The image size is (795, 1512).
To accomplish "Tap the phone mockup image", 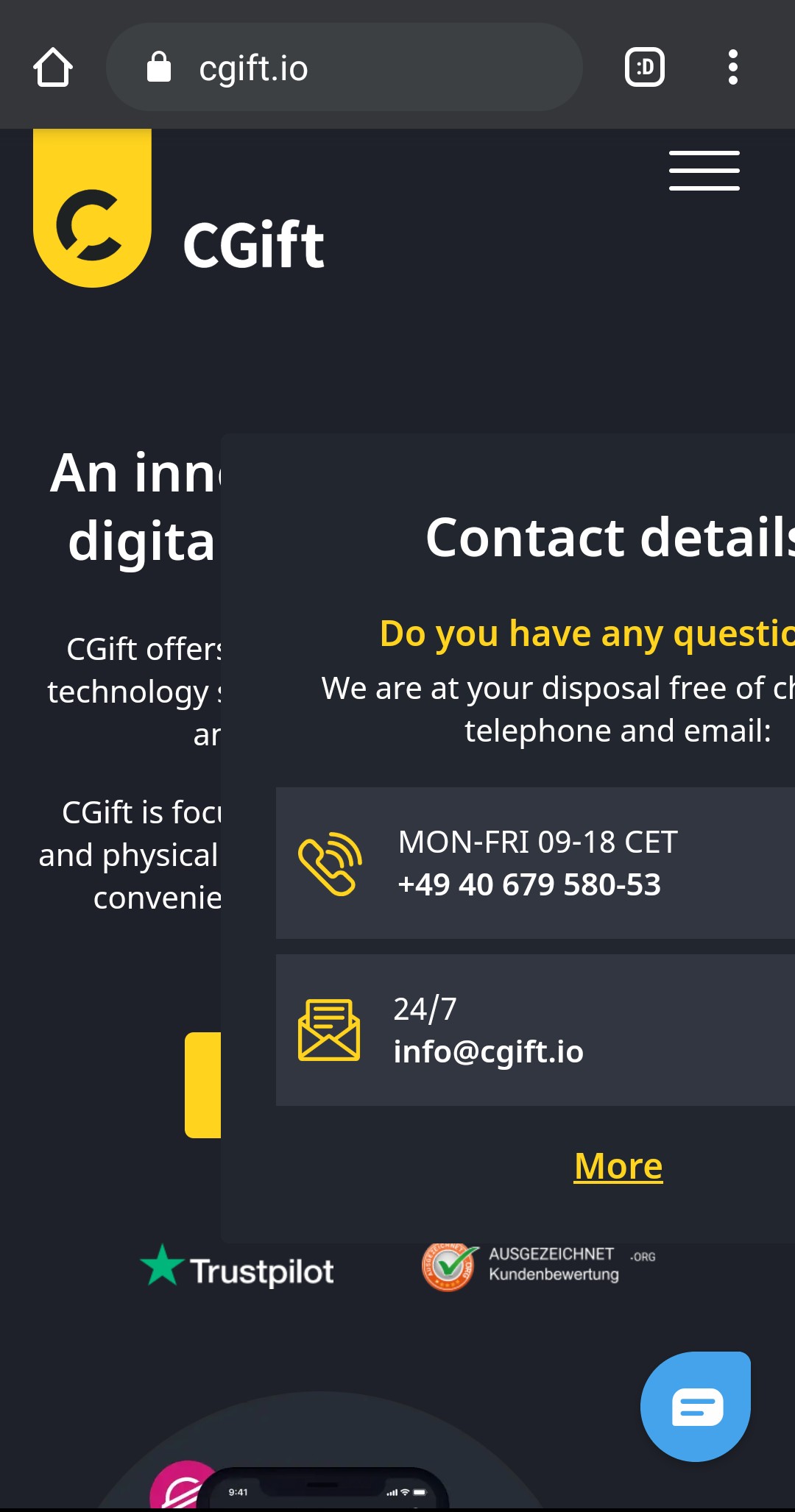I will pos(324,1489).
